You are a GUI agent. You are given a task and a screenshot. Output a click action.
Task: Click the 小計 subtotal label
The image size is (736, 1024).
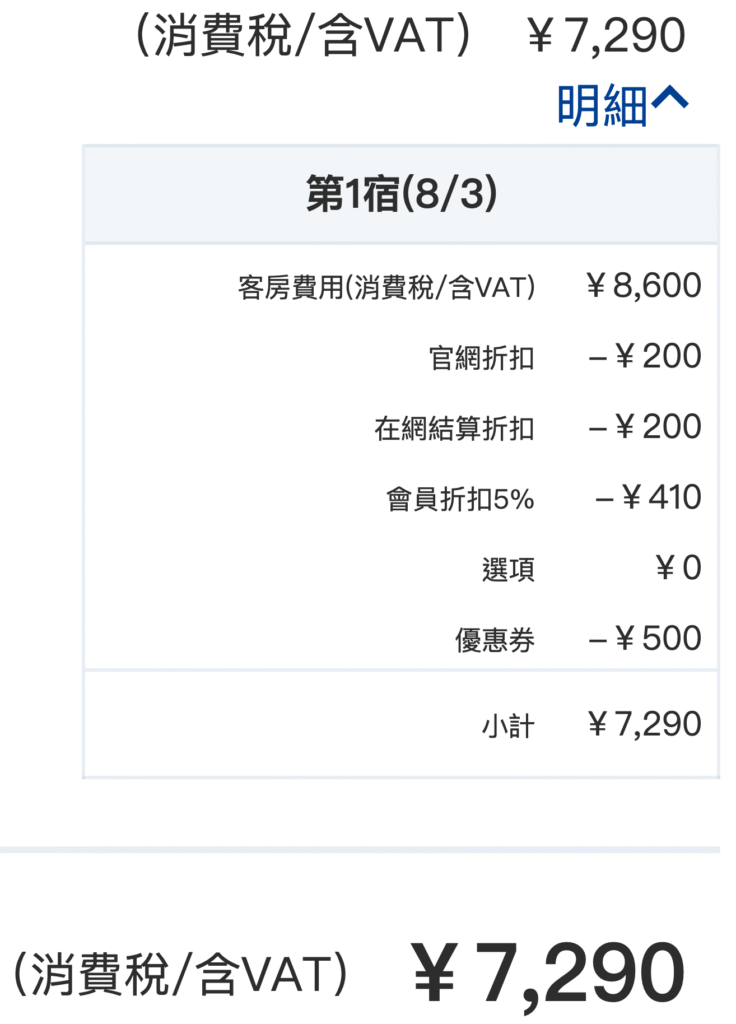coord(506,726)
